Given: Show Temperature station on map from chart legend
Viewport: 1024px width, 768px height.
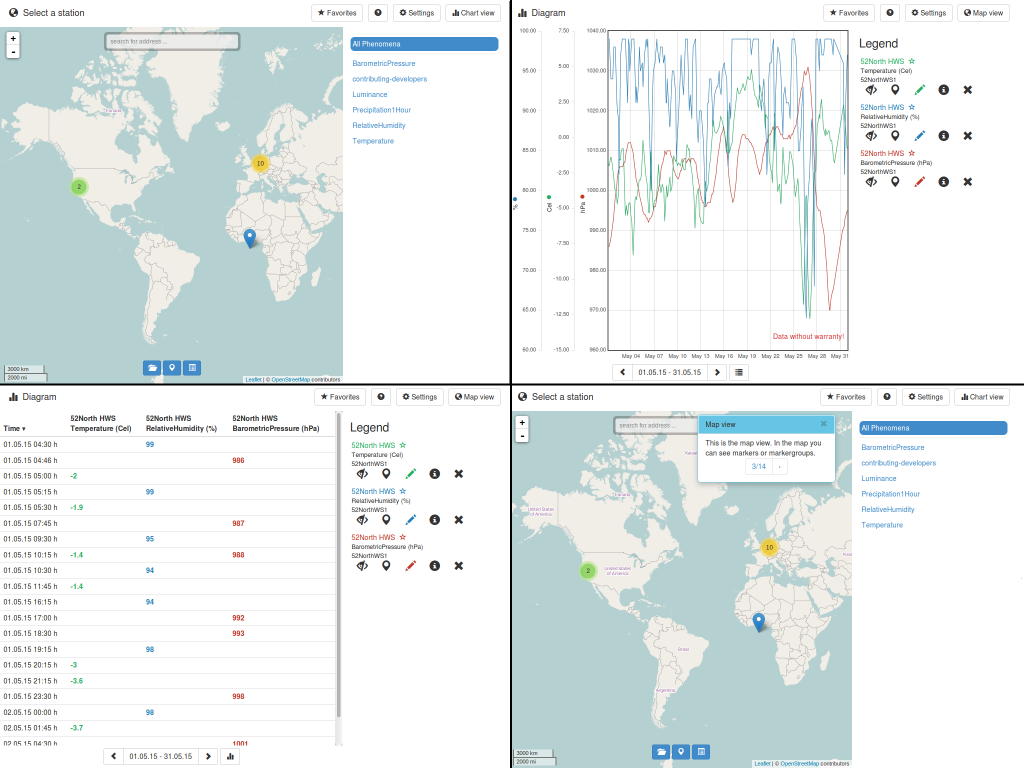Looking at the screenshot, I should 895,90.
